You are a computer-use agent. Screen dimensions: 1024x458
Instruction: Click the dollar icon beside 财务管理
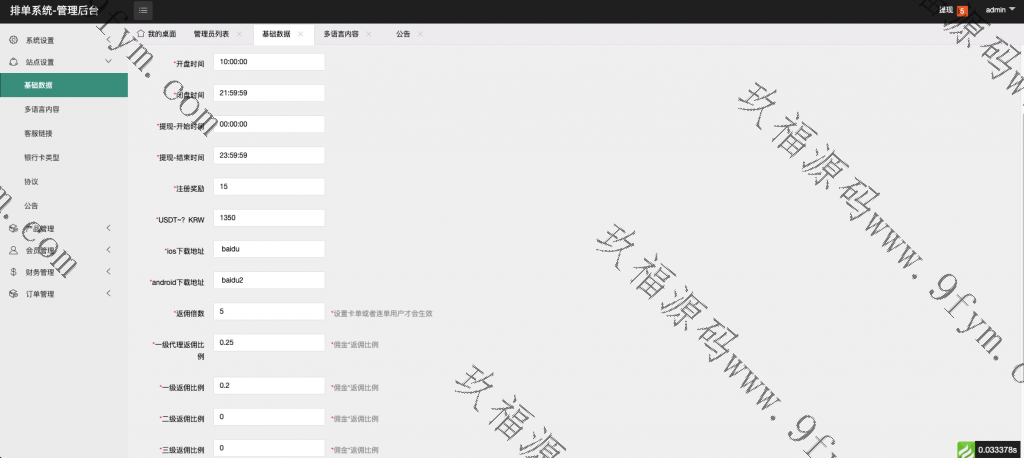pos(13,272)
